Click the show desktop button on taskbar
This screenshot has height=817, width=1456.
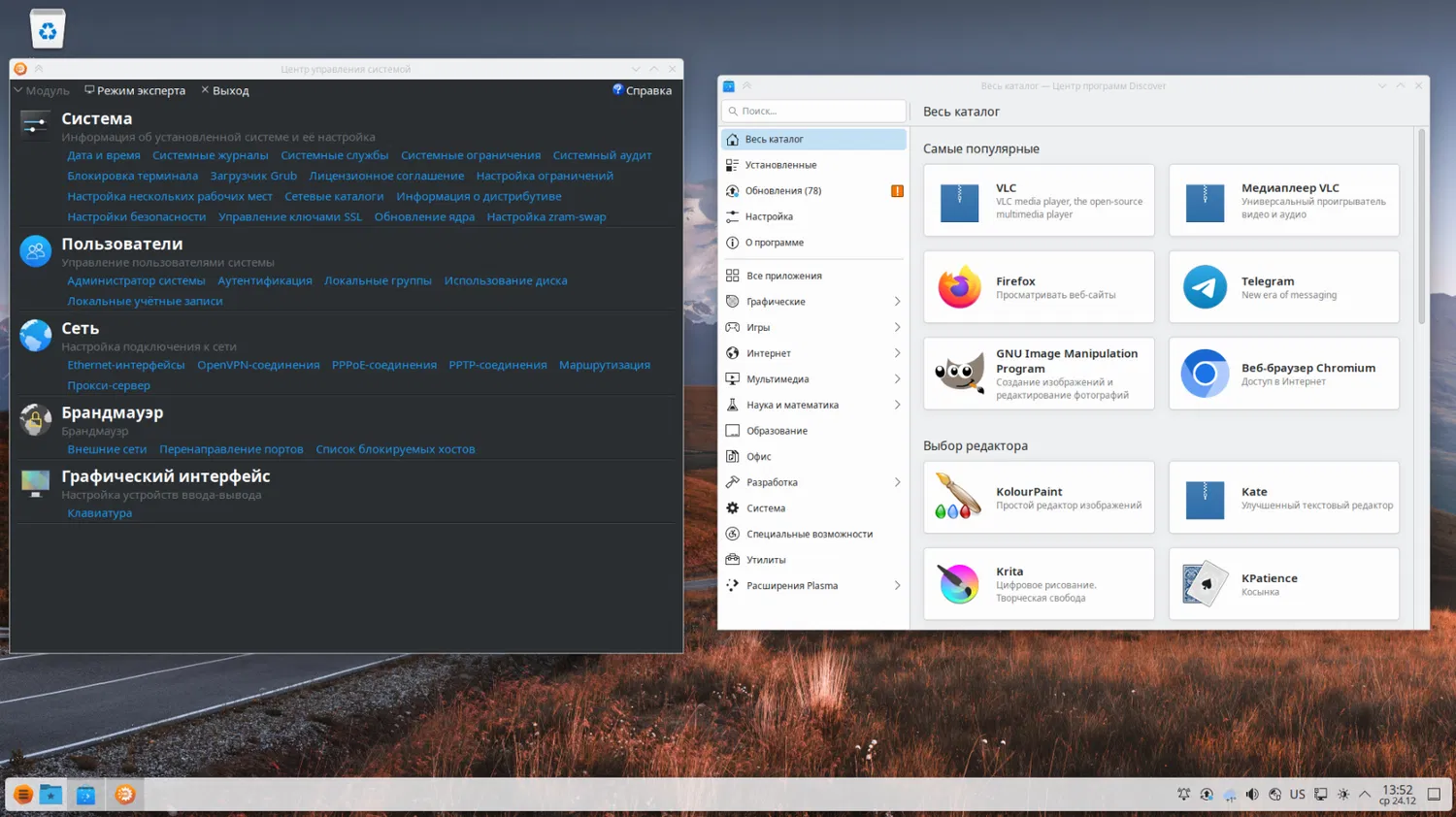(1434, 795)
